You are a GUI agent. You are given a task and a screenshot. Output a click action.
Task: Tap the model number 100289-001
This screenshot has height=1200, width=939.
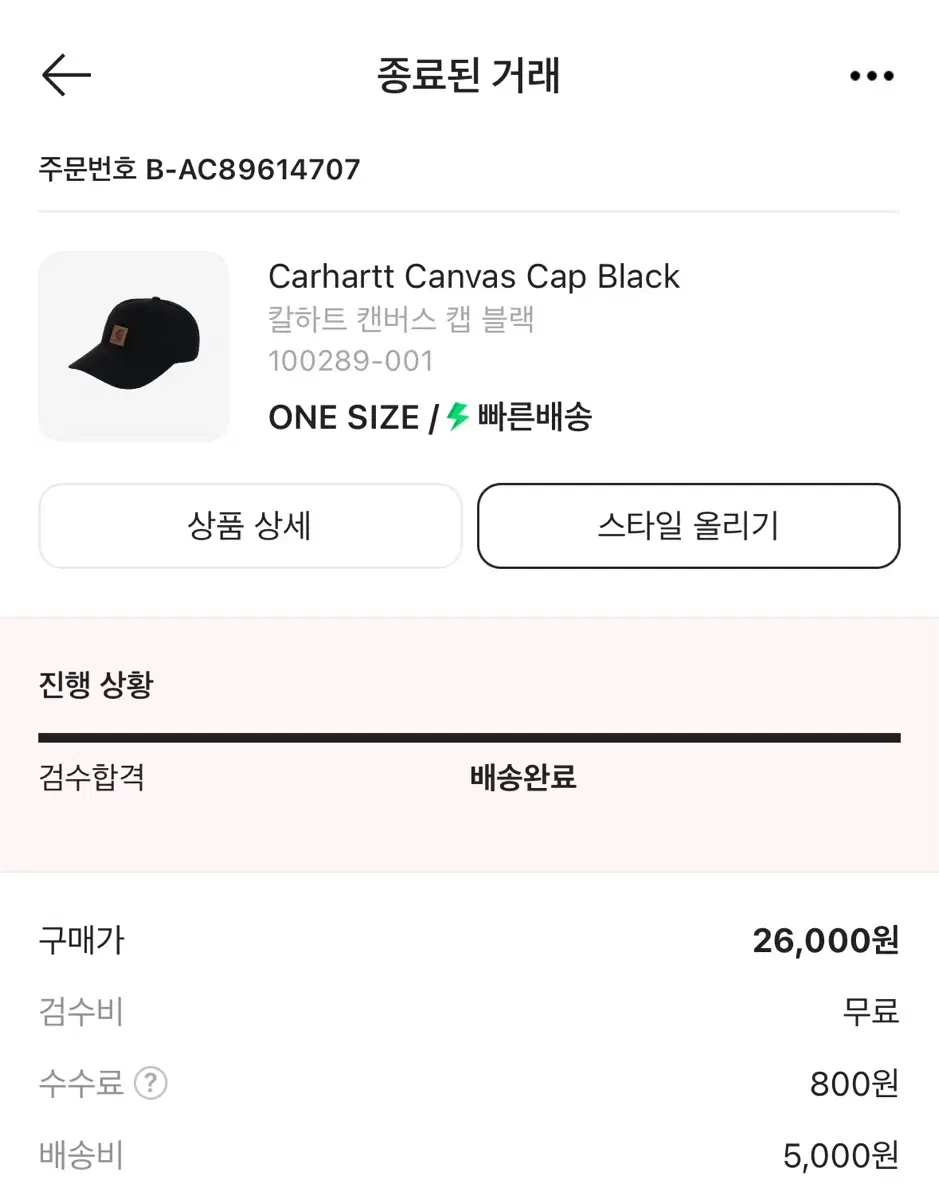tap(351, 361)
